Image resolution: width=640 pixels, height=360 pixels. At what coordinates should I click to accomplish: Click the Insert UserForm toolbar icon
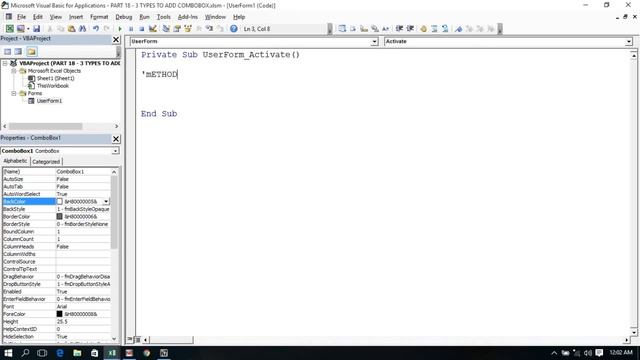[20, 29]
